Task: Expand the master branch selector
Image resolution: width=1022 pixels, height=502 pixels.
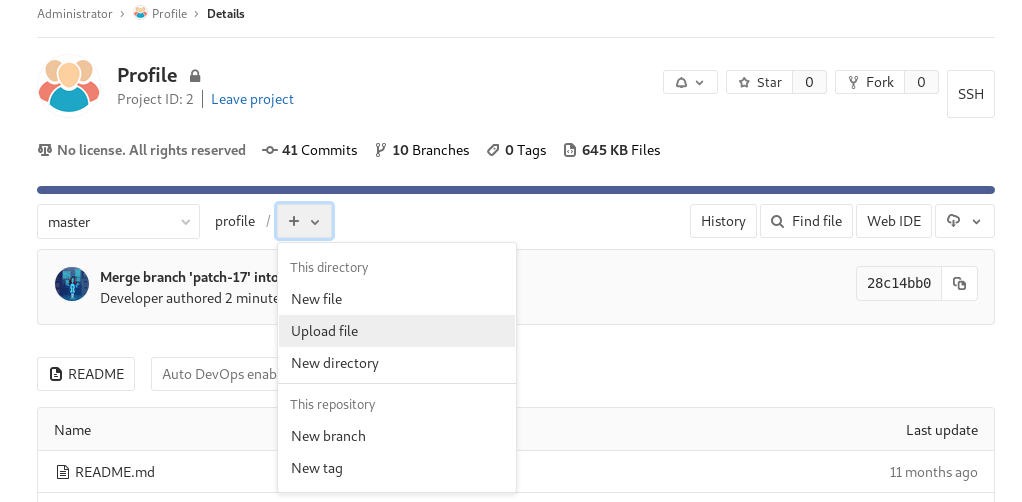Action: pos(118,222)
